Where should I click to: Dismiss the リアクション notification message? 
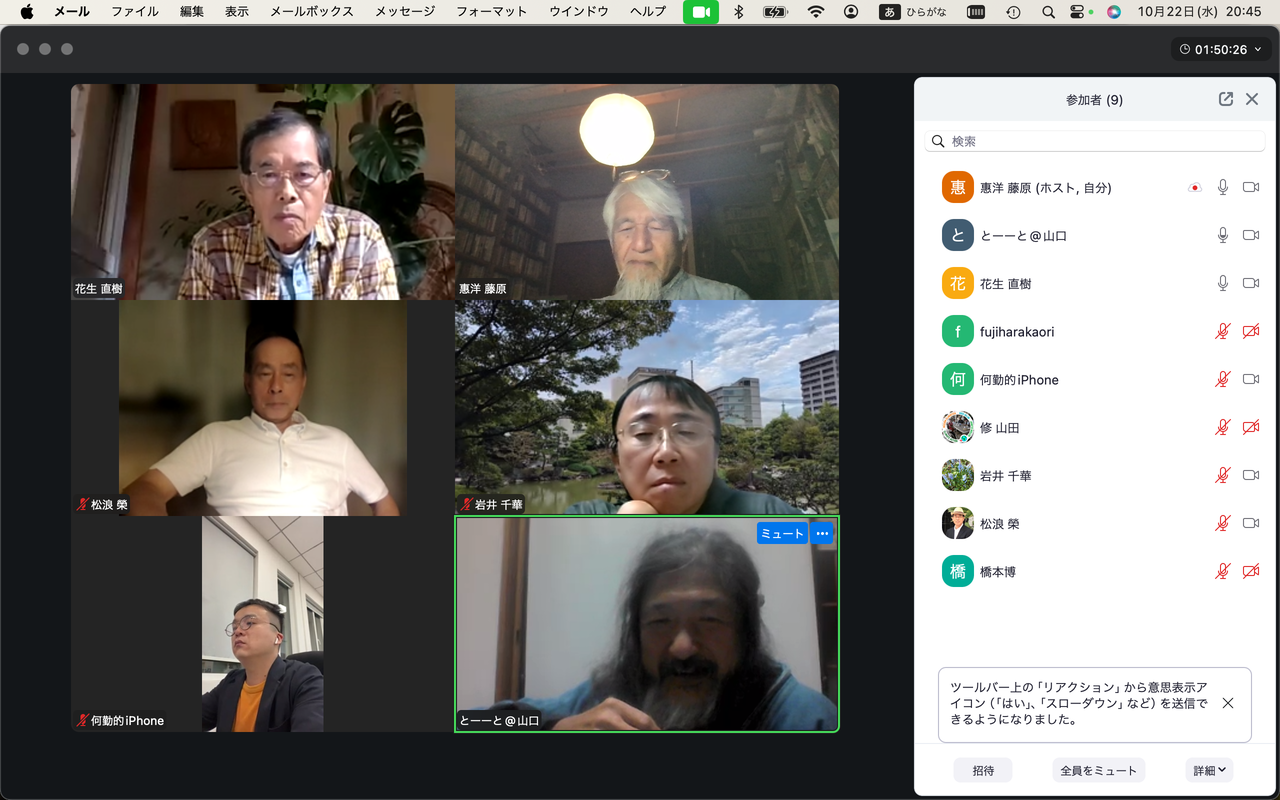(1228, 703)
